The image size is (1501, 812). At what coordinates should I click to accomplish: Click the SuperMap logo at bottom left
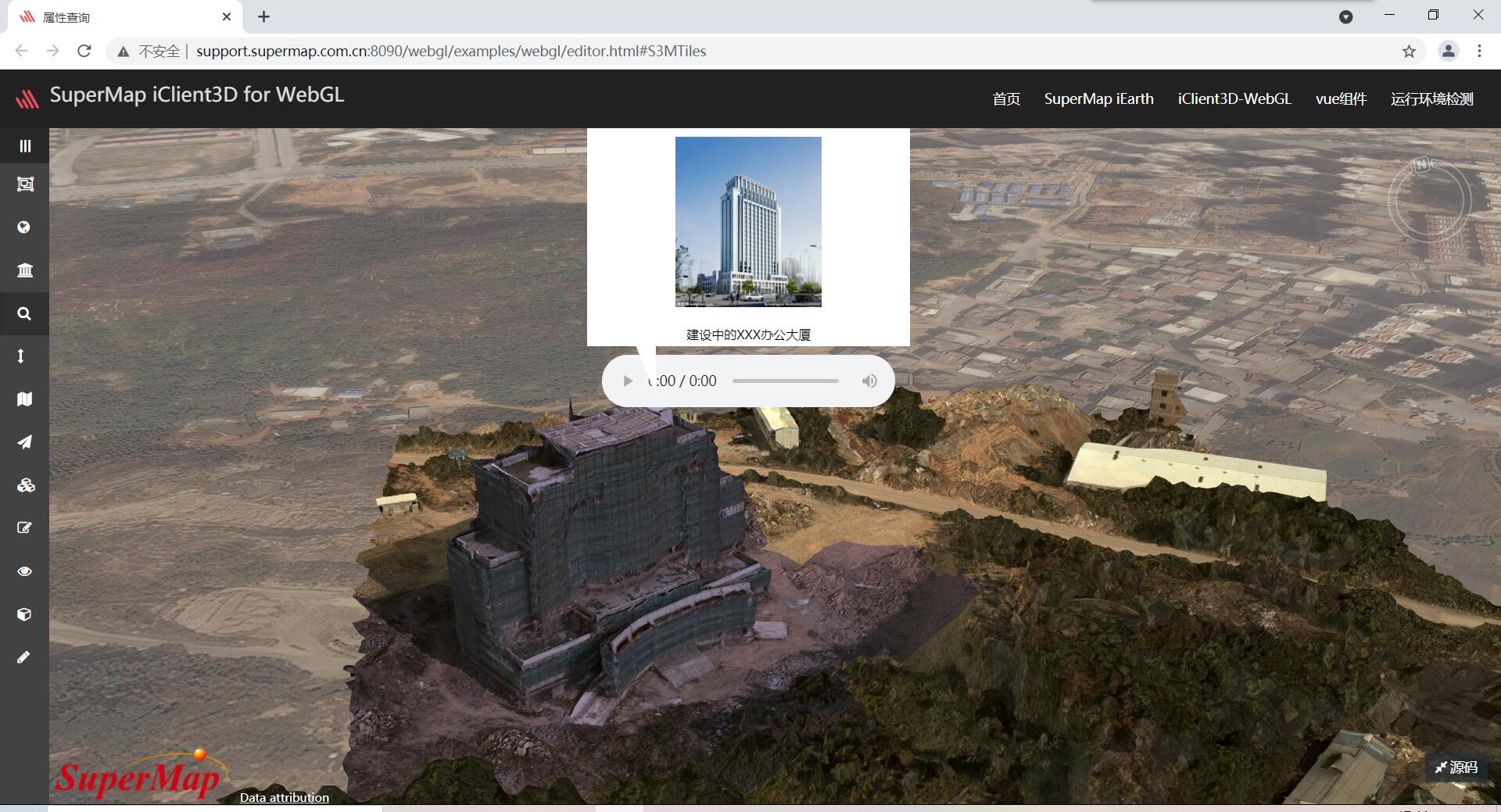click(141, 774)
